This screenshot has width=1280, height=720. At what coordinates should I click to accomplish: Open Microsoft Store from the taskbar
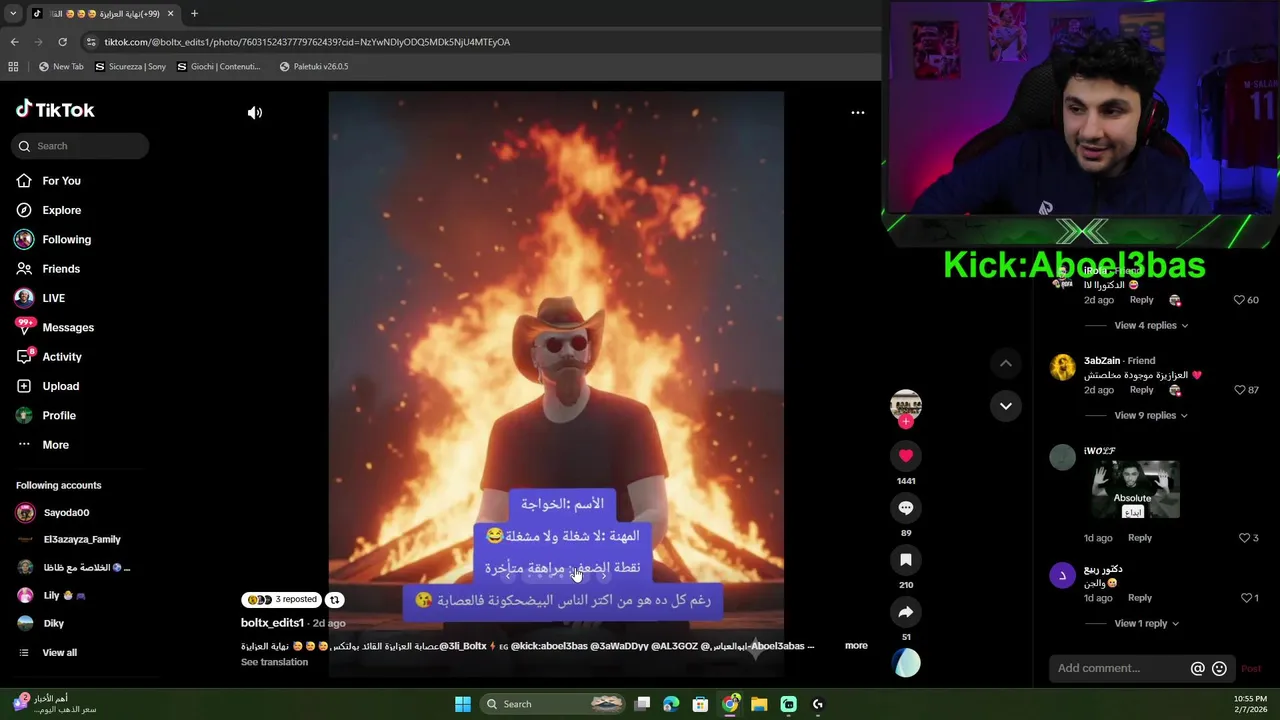point(701,704)
